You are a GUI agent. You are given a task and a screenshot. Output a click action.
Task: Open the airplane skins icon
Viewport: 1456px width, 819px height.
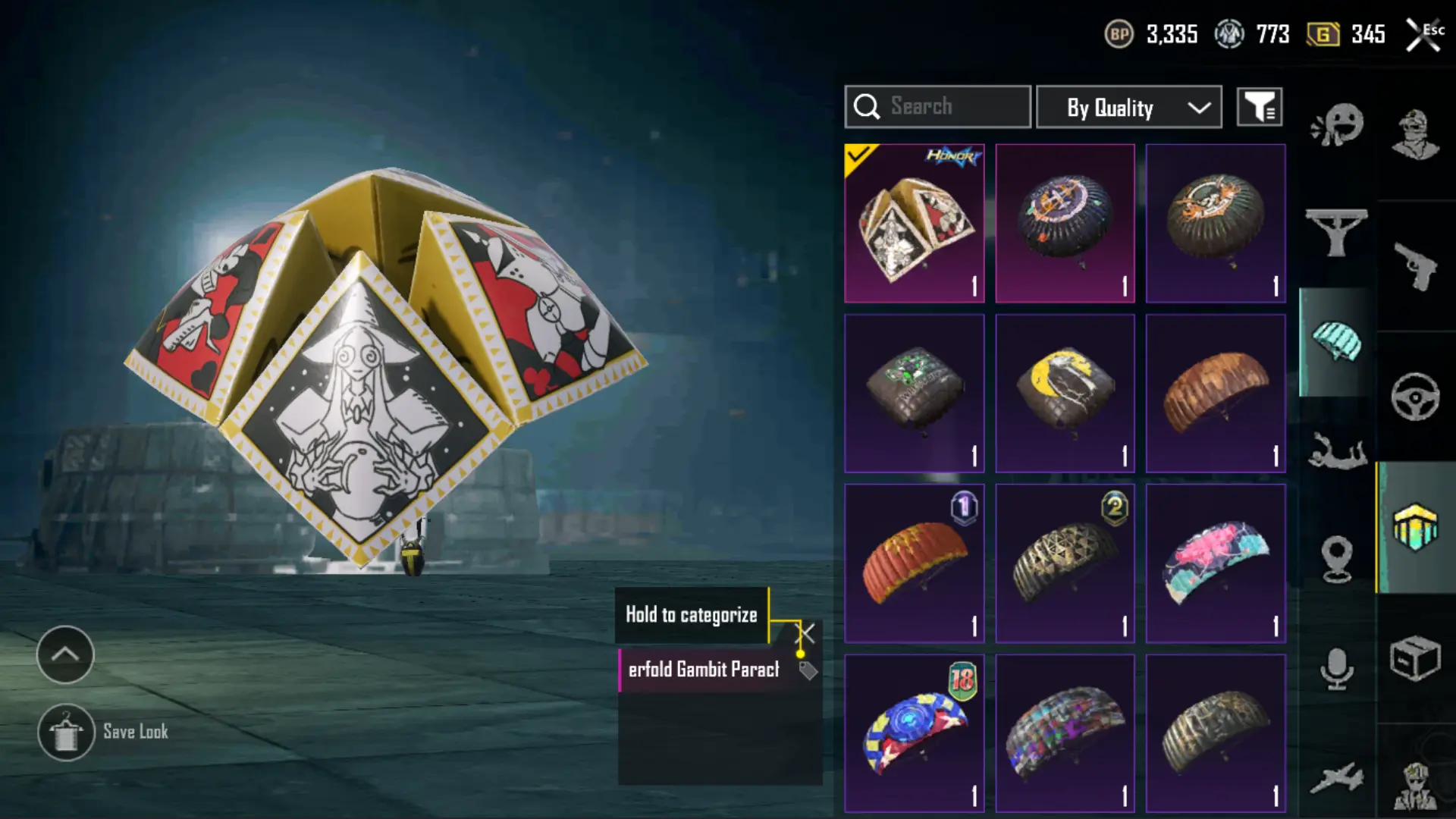click(x=1336, y=778)
